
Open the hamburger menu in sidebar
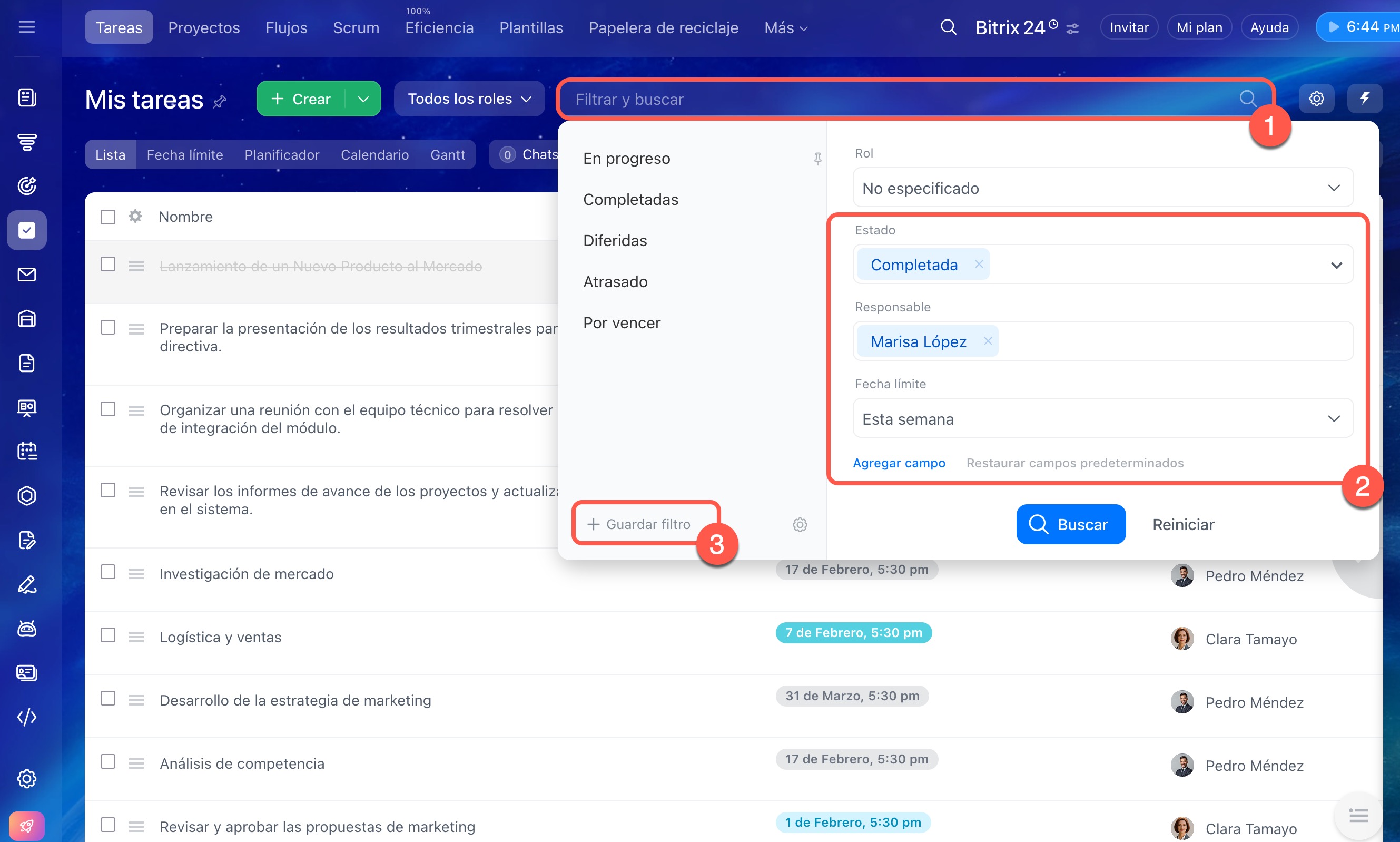27,27
